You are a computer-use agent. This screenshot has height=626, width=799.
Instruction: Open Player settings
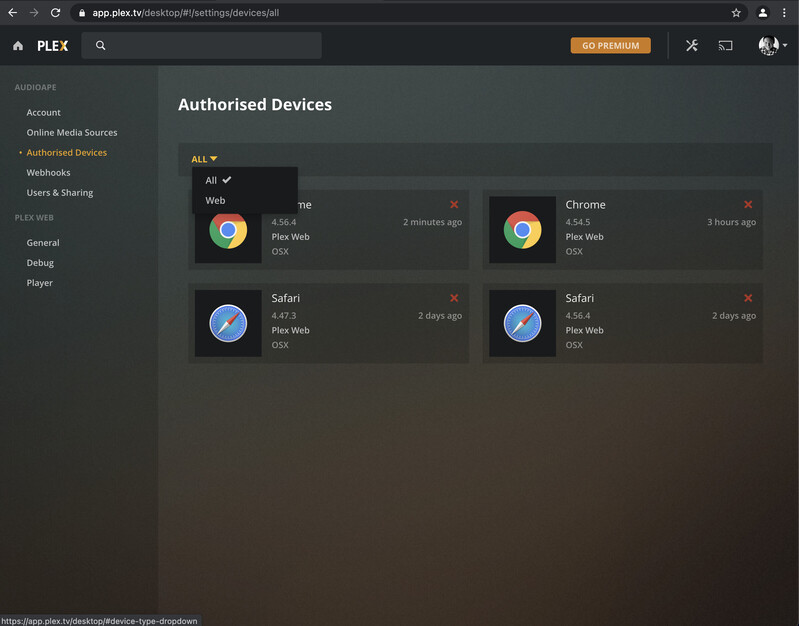(x=39, y=283)
